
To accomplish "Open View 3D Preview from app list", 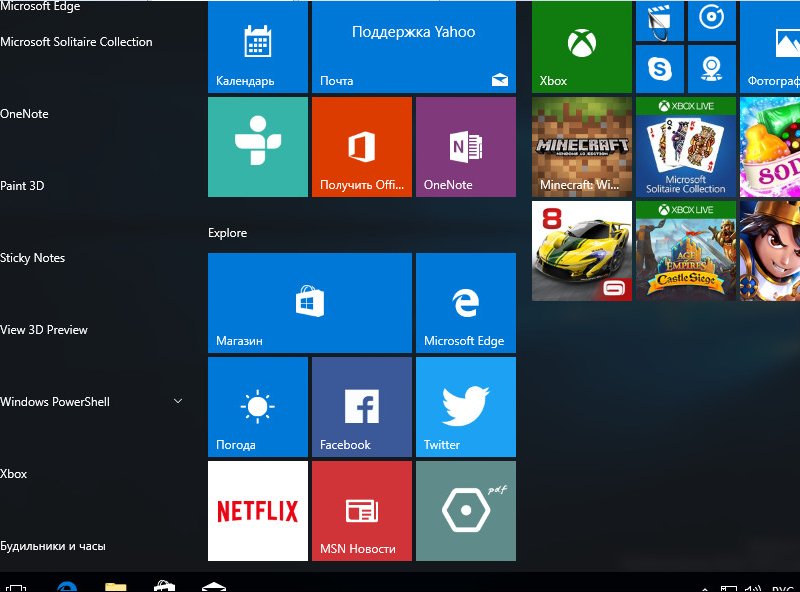I will point(44,330).
